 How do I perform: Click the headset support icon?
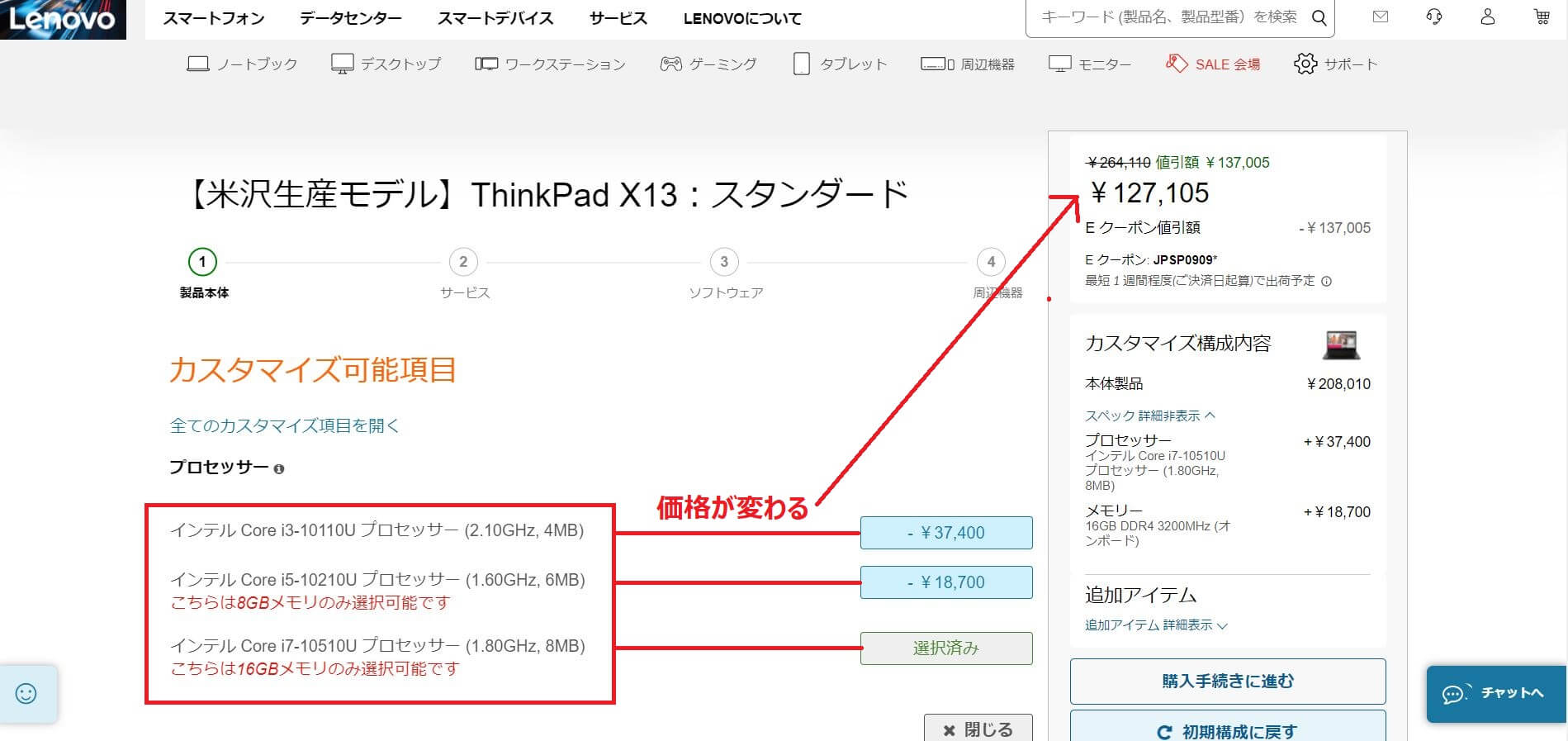pyautogui.click(x=1434, y=17)
